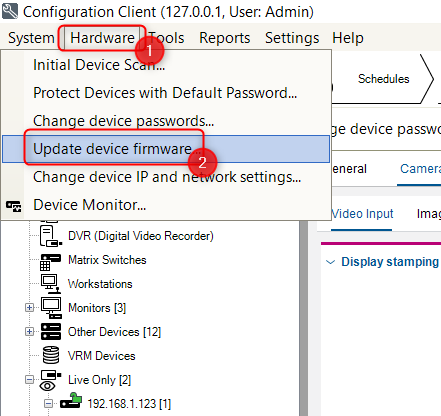
Task: Collapse the 192.168.1.123 [1] device node
Action: (x=48, y=404)
